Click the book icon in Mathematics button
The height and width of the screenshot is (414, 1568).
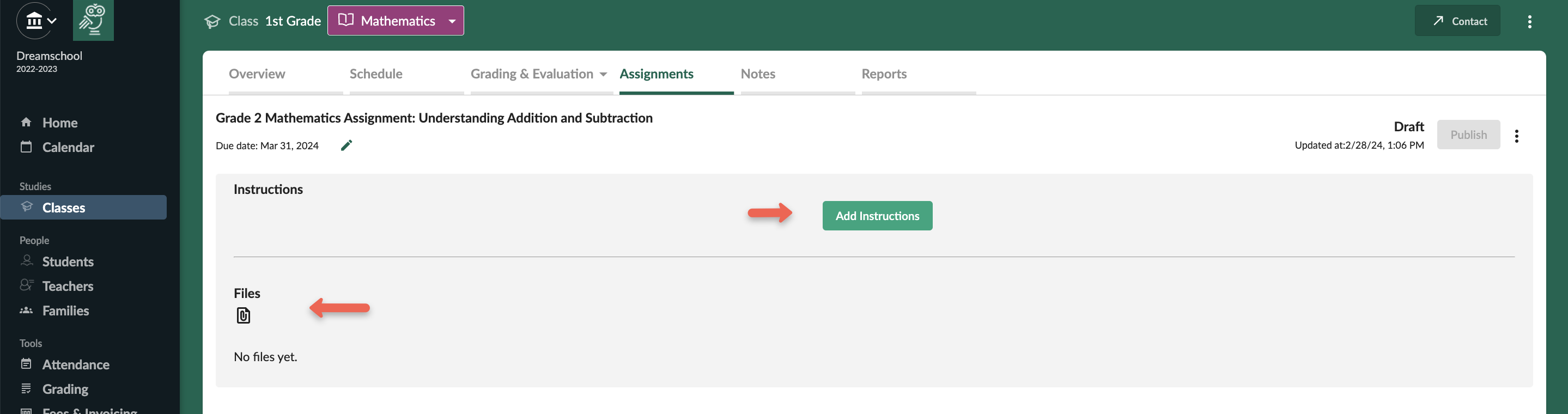(x=346, y=20)
